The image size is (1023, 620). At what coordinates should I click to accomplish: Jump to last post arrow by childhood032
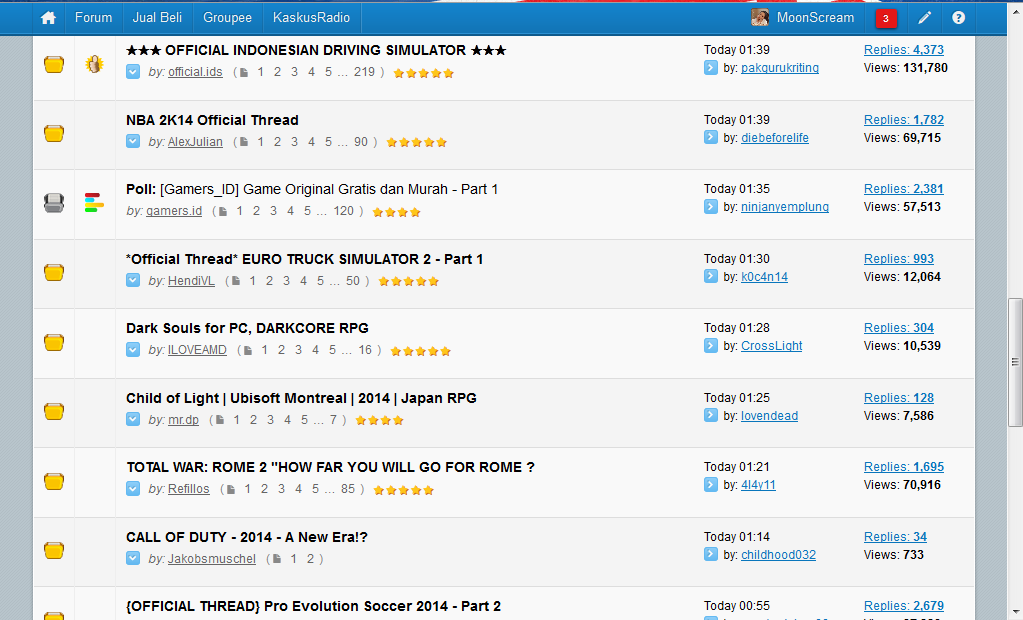(x=711, y=554)
